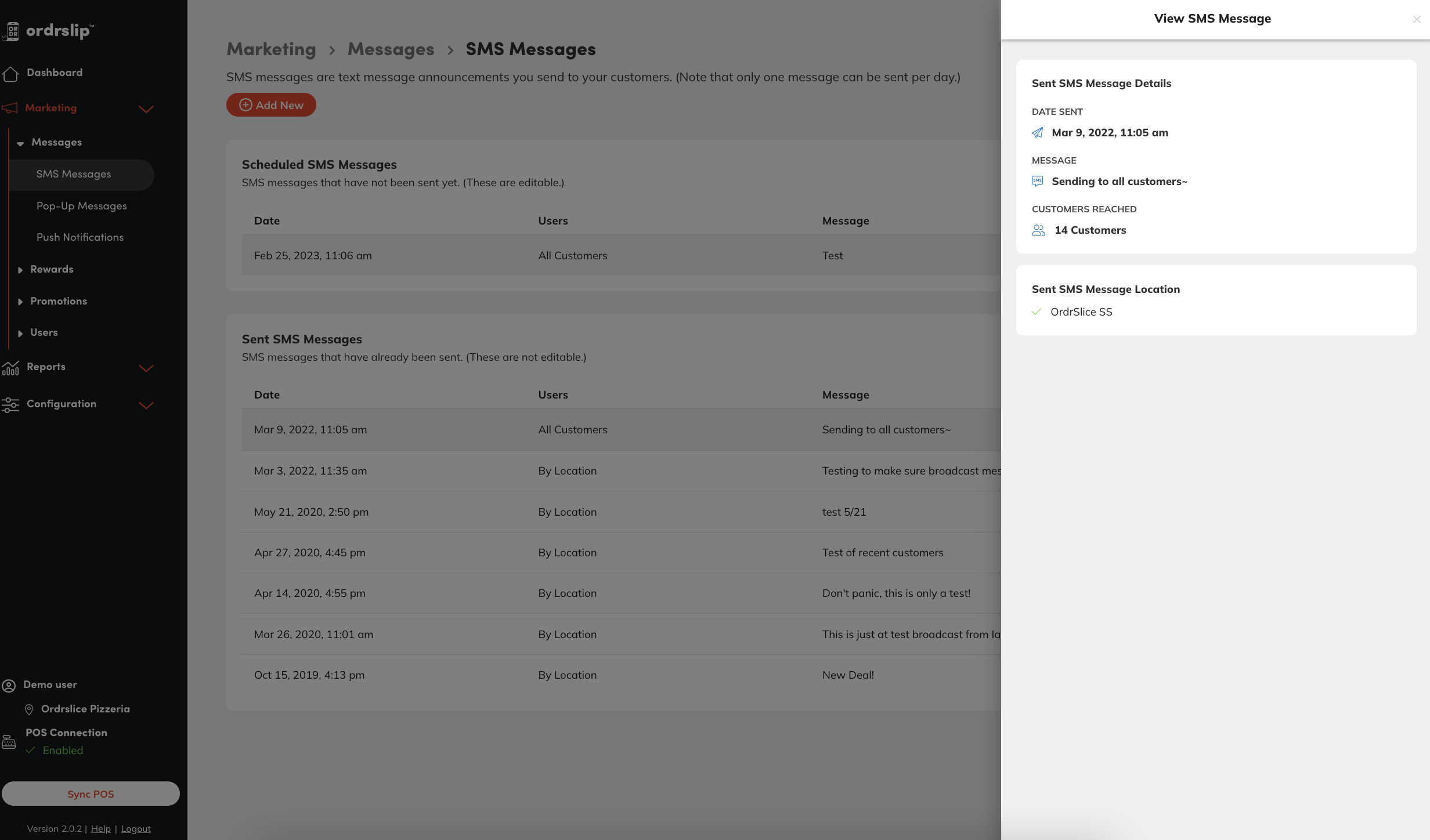Click the Dashboard house icon

(x=10, y=74)
